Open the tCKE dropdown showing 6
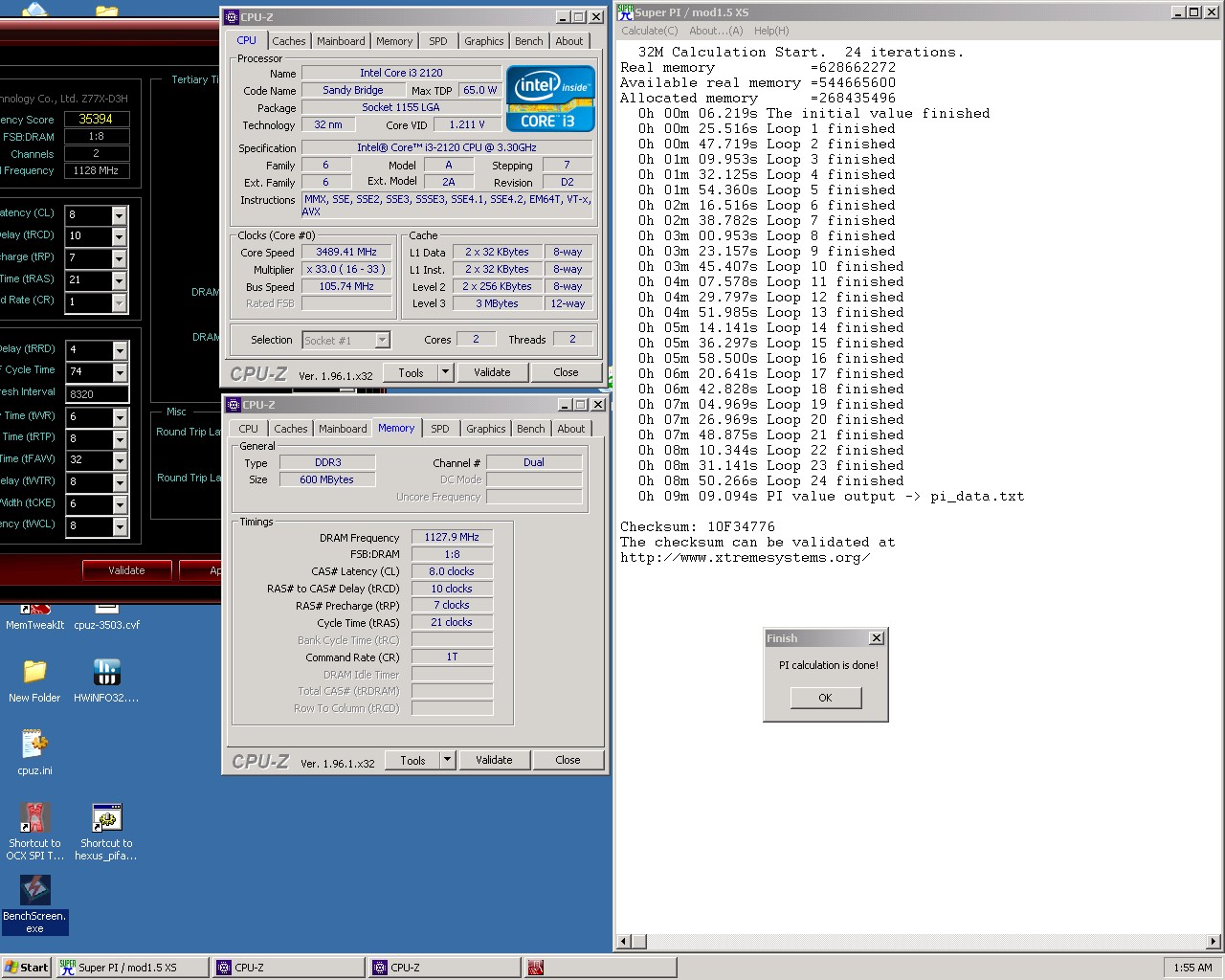 point(120,504)
